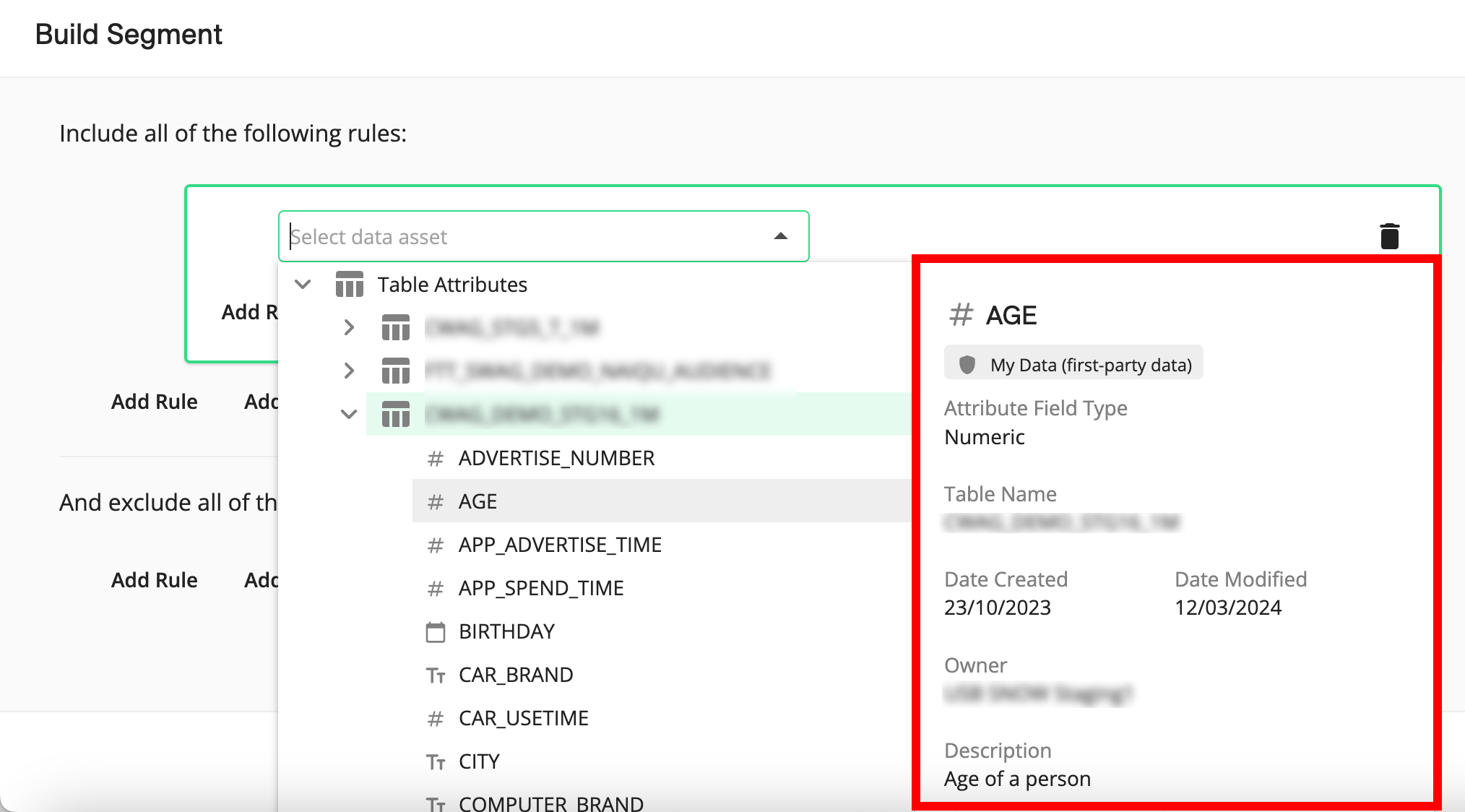Viewport: 1465px width, 812px height.
Task: Click the calendar icon beside BIRTHDAY
Action: [x=436, y=632]
